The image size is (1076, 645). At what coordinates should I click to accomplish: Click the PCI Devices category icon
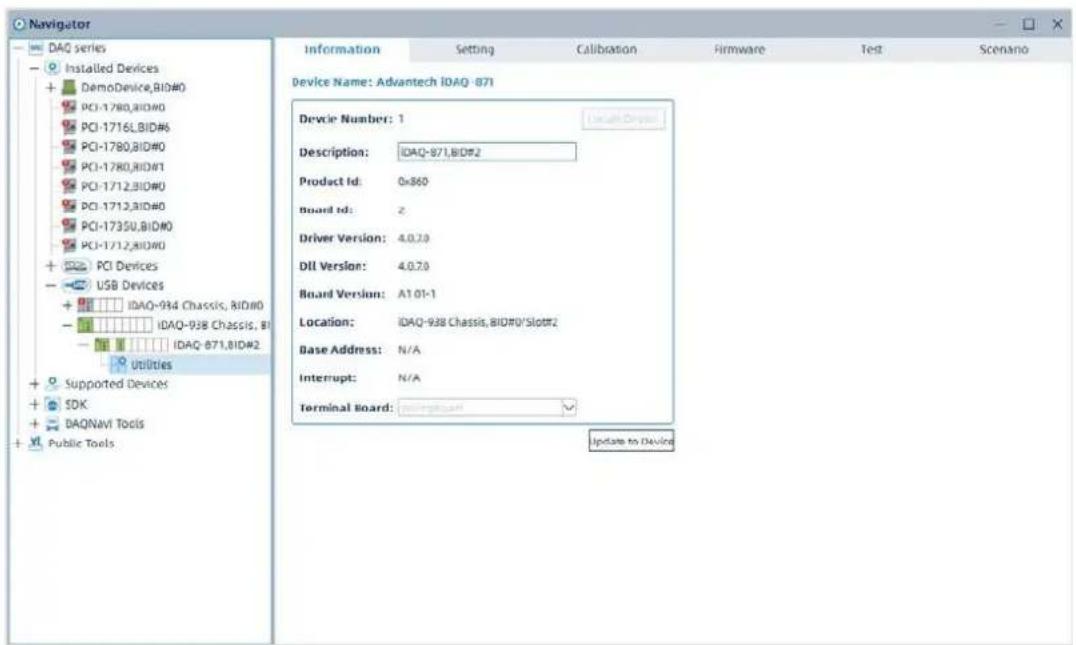[x=75, y=266]
